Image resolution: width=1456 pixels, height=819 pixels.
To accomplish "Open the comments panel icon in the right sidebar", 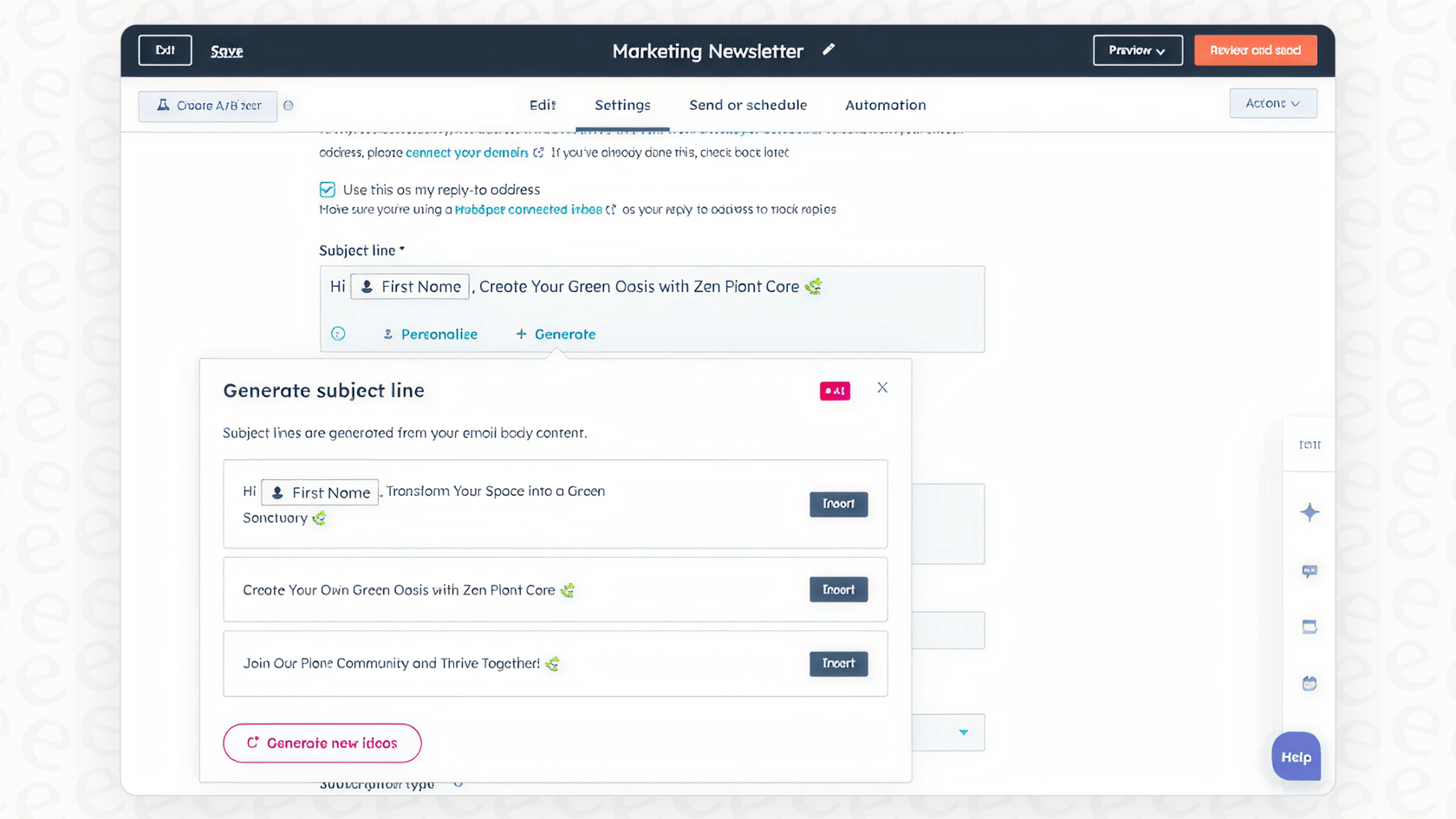I will tap(1310, 570).
